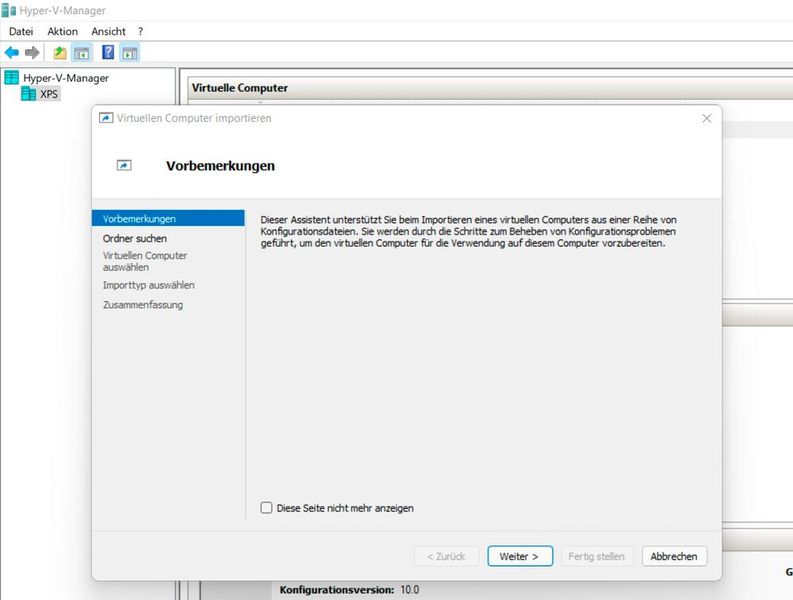
Task: Select the Importtyp auswählen wizard step
Action: (x=149, y=285)
